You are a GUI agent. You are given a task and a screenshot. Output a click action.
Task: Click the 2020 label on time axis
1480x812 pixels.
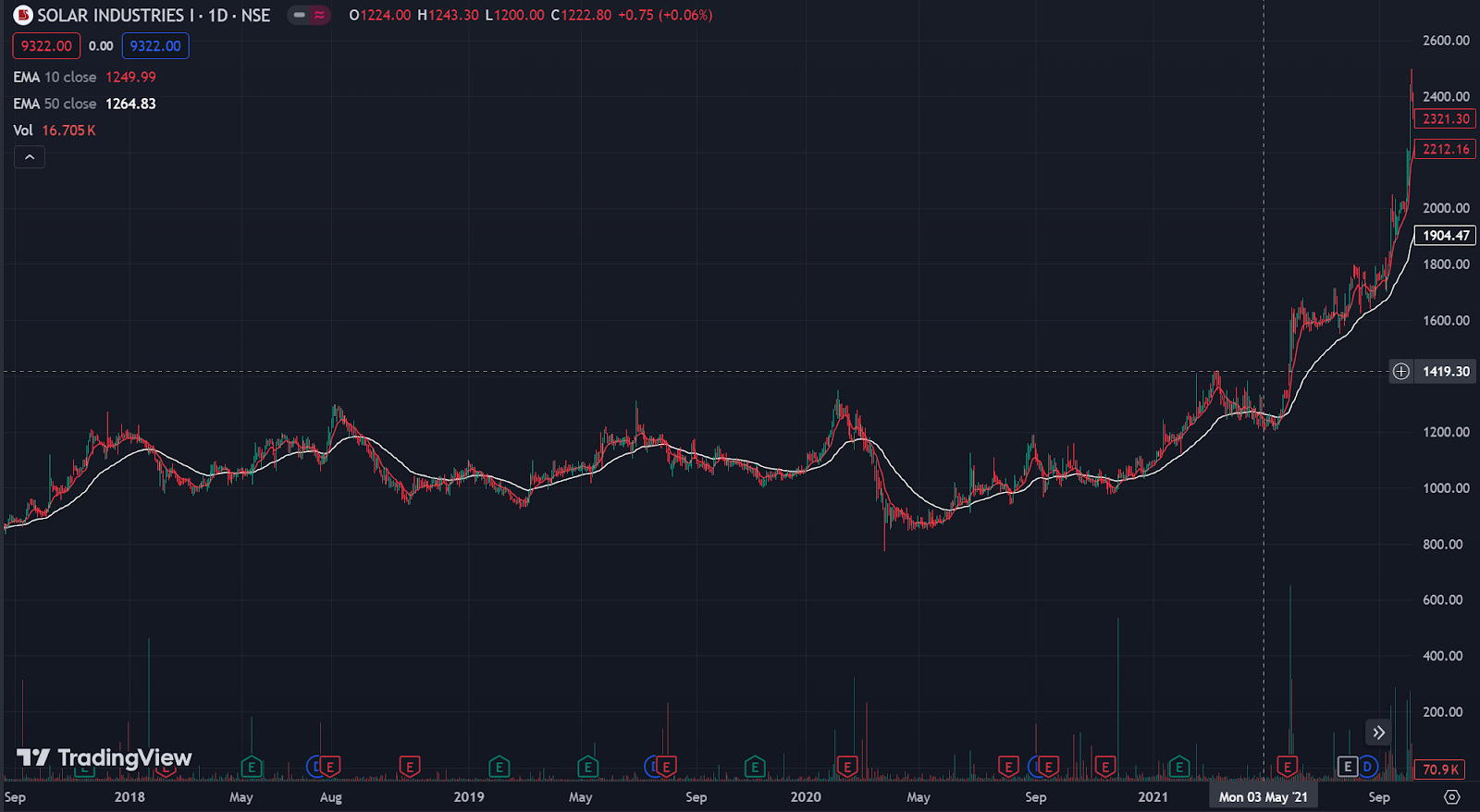point(806,796)
